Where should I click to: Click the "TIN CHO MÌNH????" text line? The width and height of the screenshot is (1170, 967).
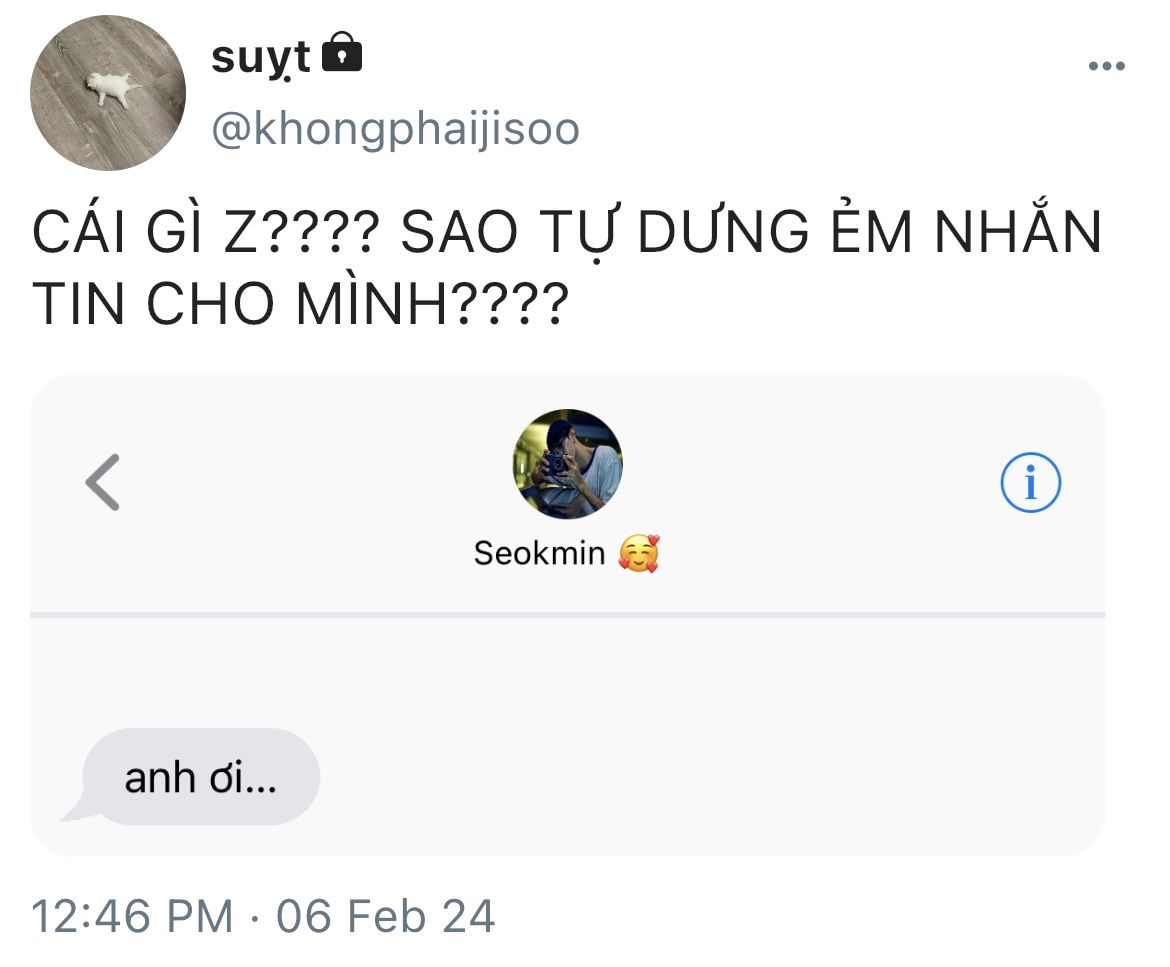point(300,306)
